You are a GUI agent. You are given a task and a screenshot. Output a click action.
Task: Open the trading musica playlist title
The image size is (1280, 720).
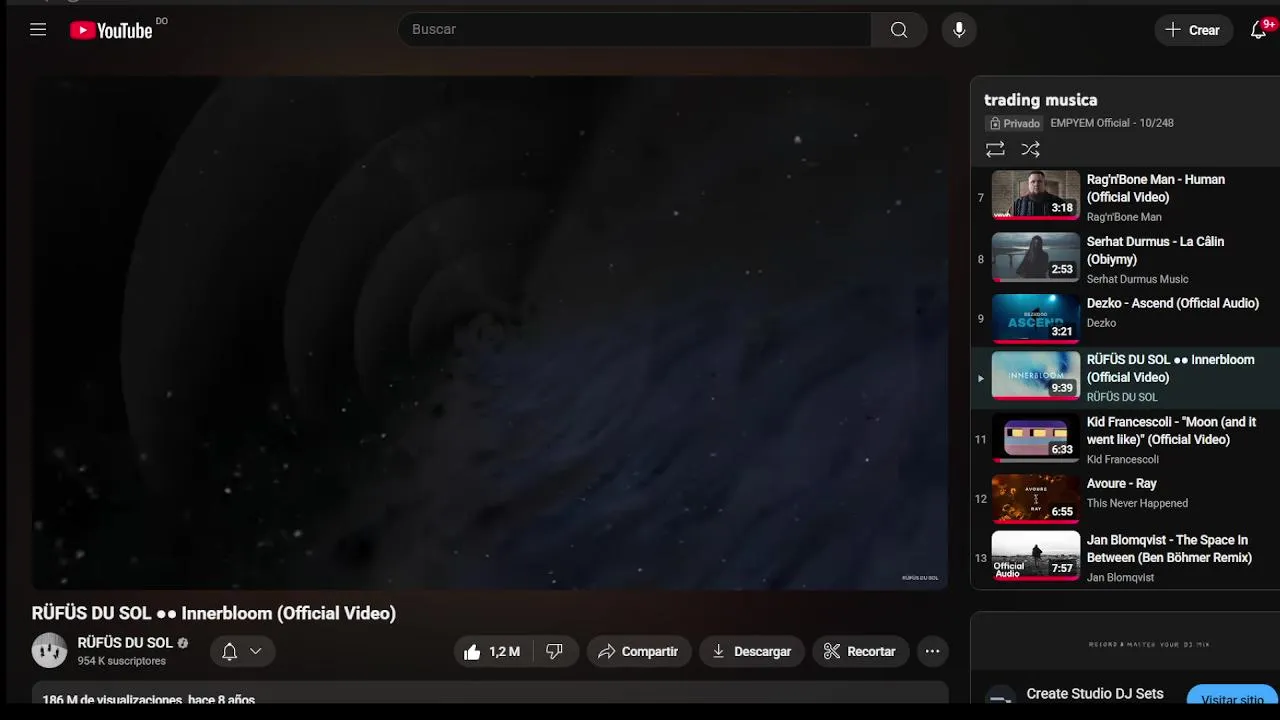tap(1041, 100)
